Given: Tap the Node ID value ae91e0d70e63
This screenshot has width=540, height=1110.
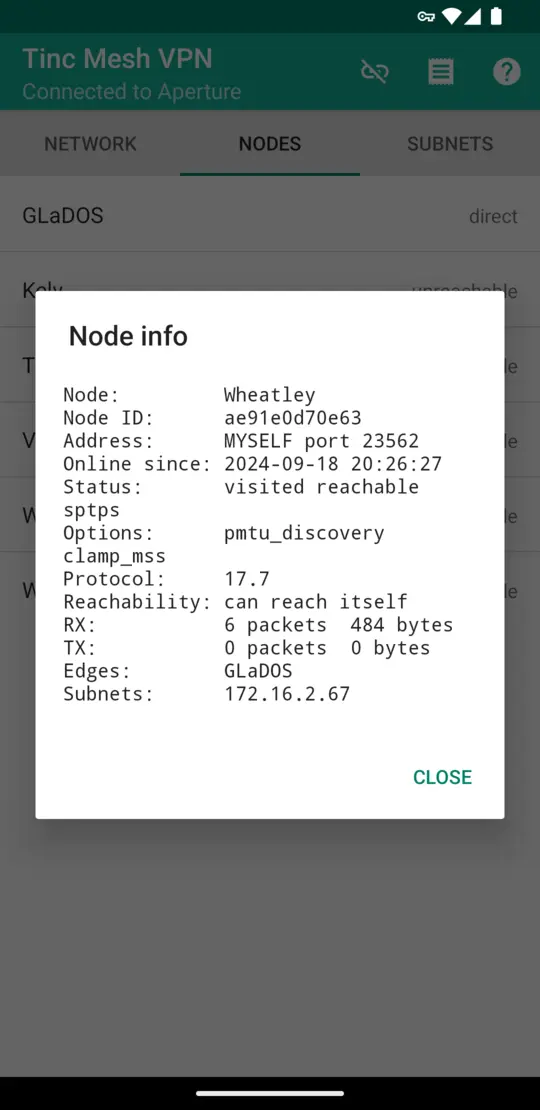Looking at the screenshot, I should [x=293, y=418].
